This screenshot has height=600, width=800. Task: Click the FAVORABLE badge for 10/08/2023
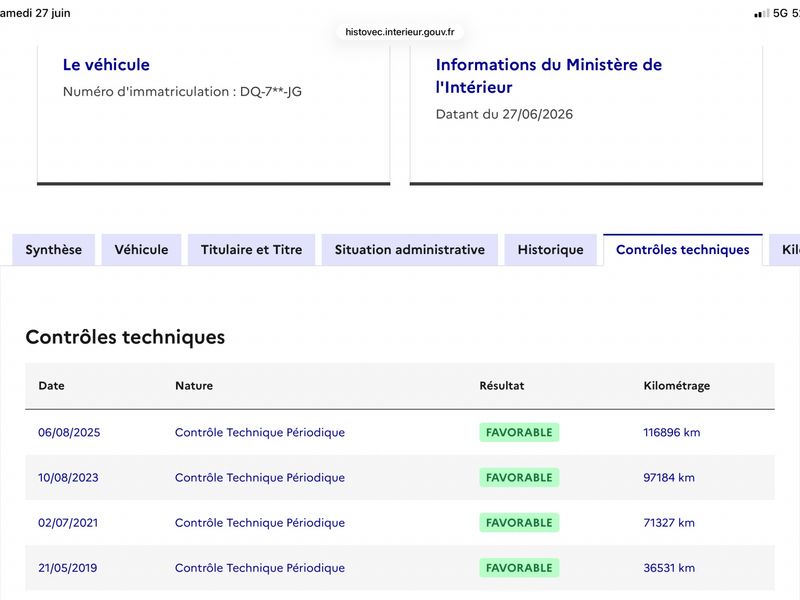[519, 478]
